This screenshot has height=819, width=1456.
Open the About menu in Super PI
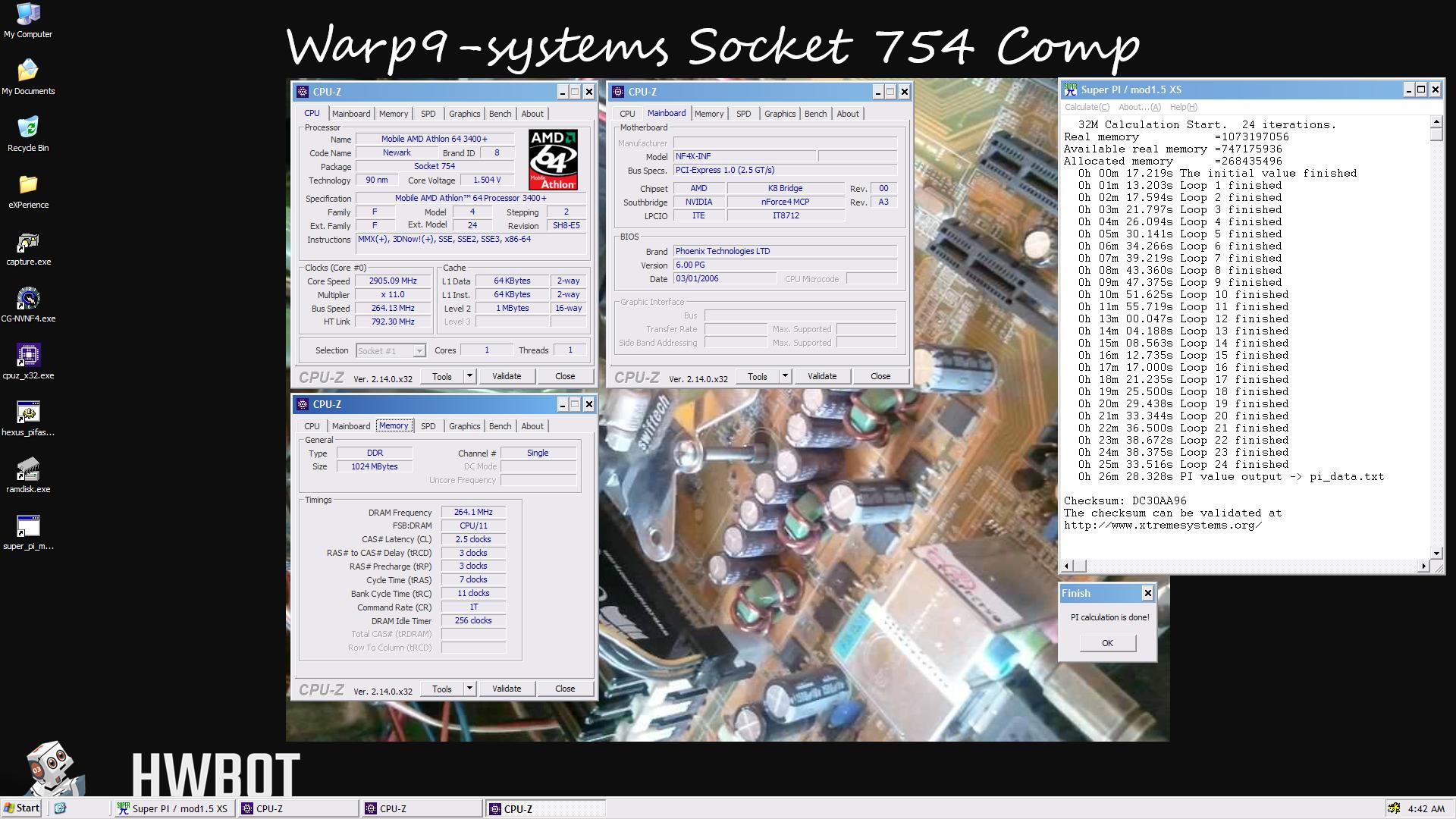tap(1139, 107)
